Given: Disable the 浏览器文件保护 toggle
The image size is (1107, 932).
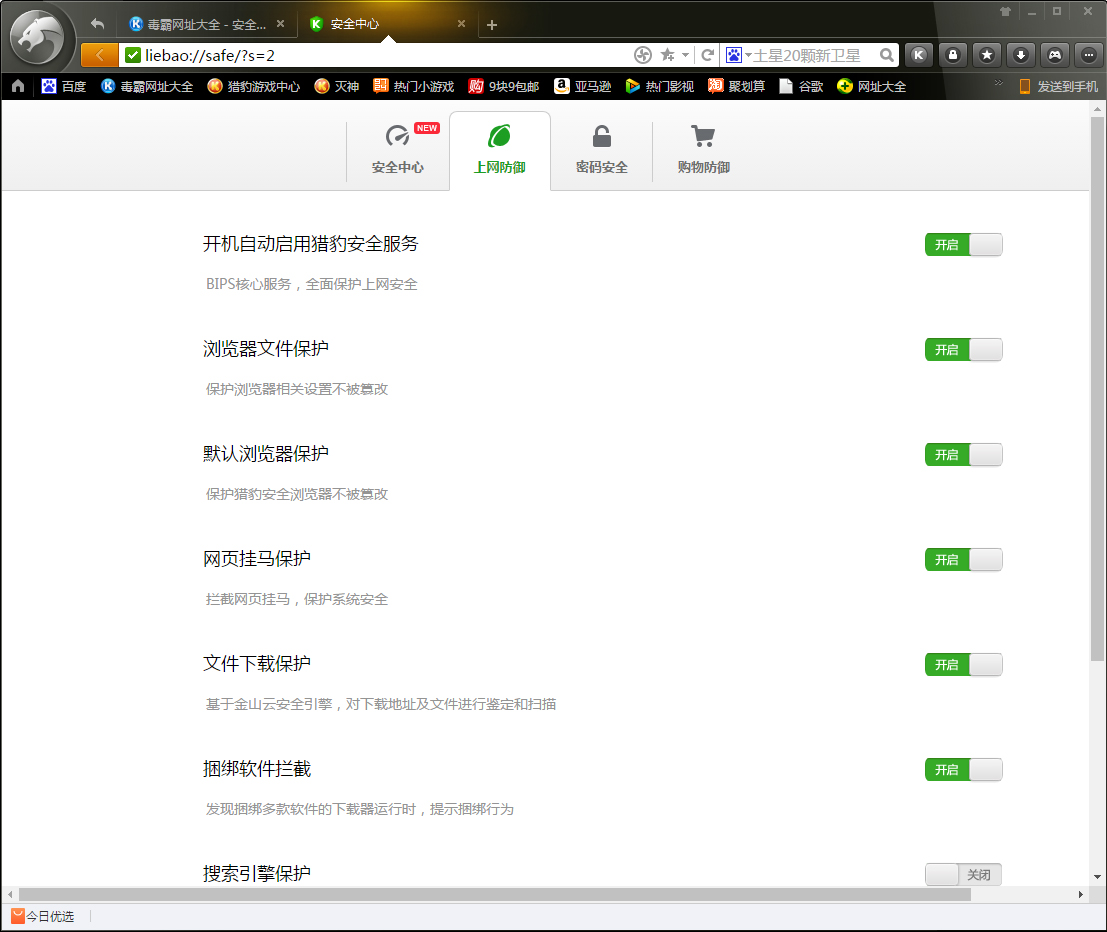Looking at the screenshot, I should pyautogui.click(x=963, y=349).
